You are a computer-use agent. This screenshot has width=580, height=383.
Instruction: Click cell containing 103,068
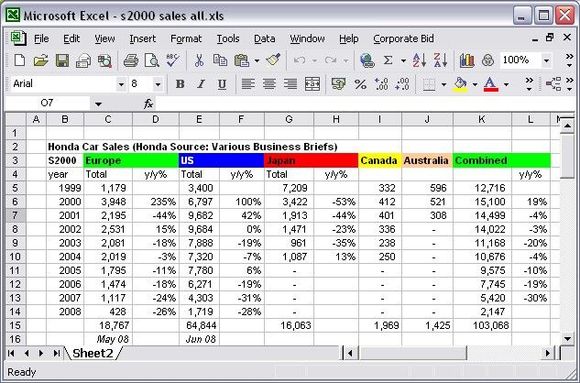pyautogui.click(x=482, y=325)
